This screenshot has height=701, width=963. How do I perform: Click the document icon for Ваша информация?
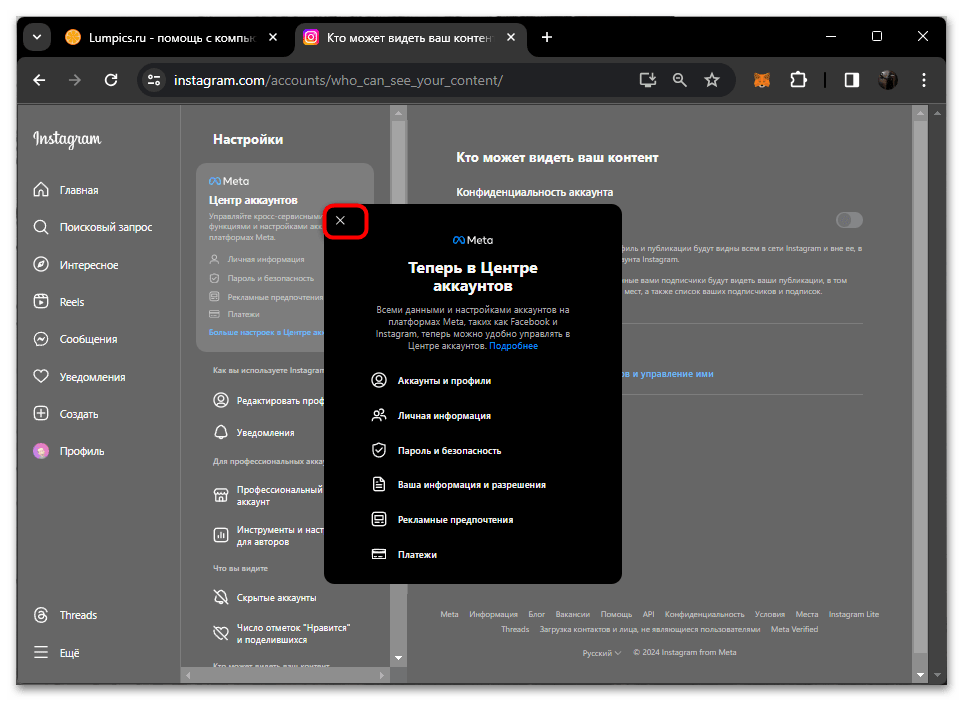pos(379,484)
